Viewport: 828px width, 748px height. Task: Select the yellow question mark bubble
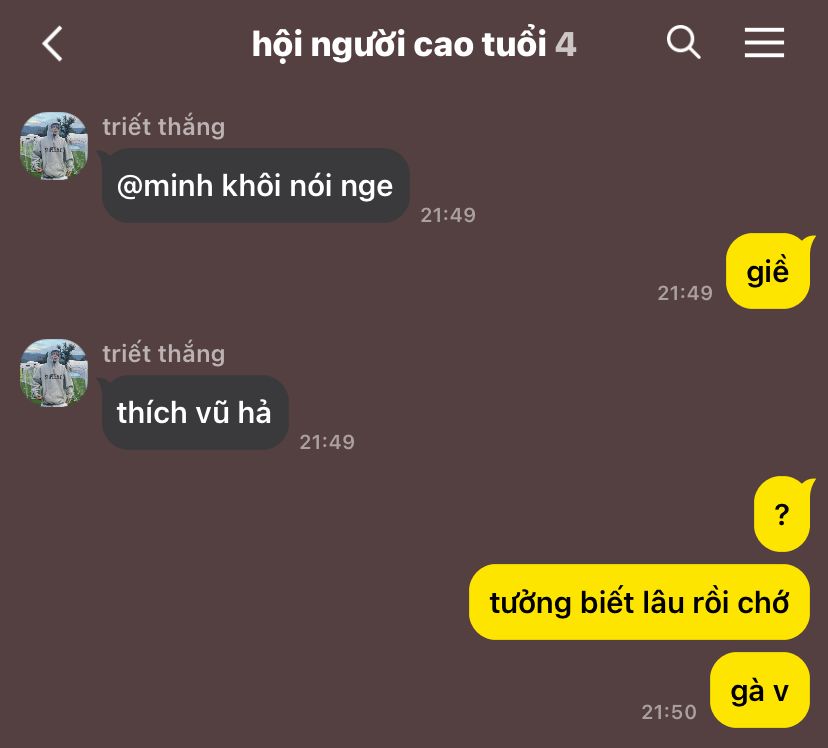point(782,514)
